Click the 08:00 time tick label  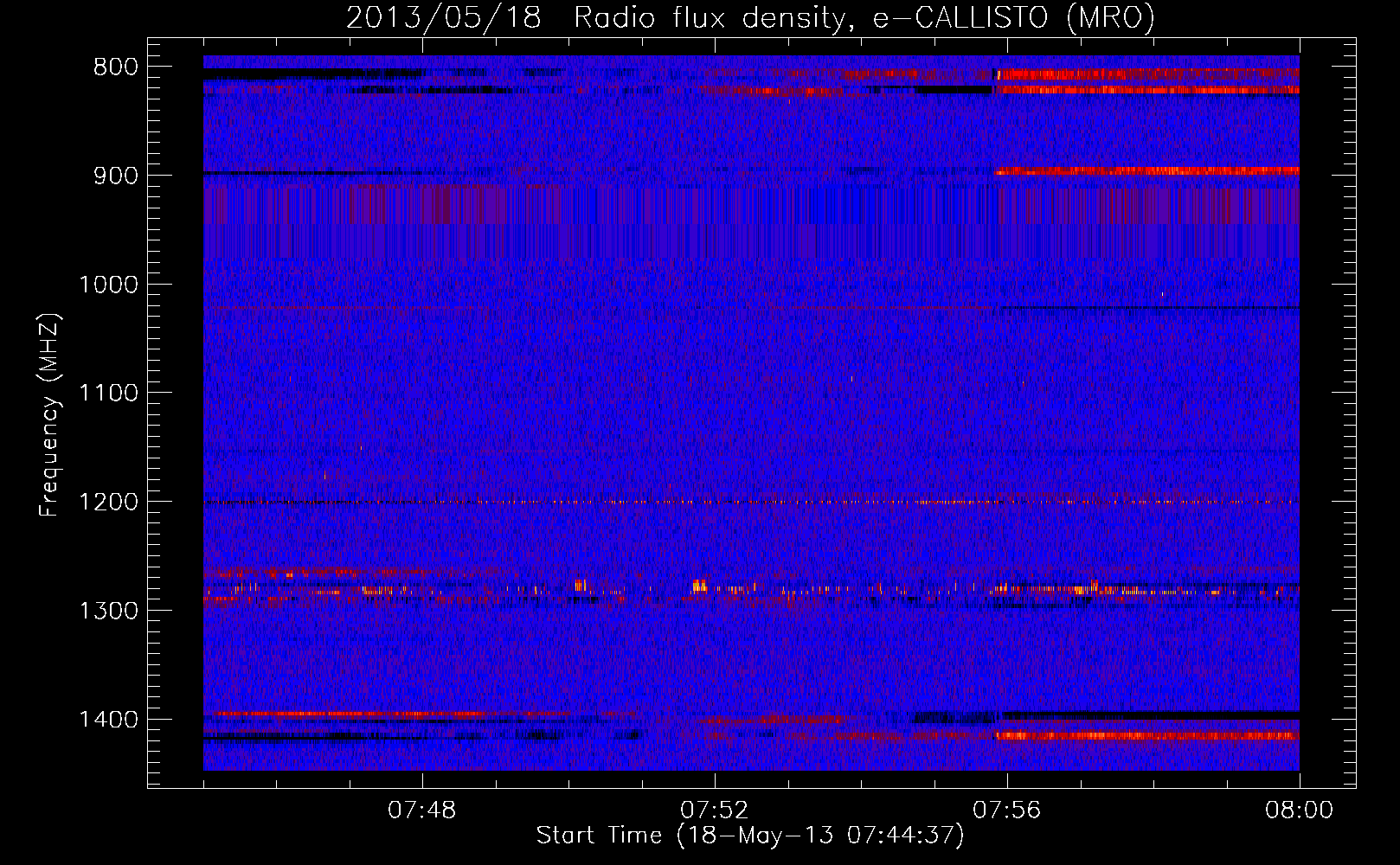[x=1300, y=811]
